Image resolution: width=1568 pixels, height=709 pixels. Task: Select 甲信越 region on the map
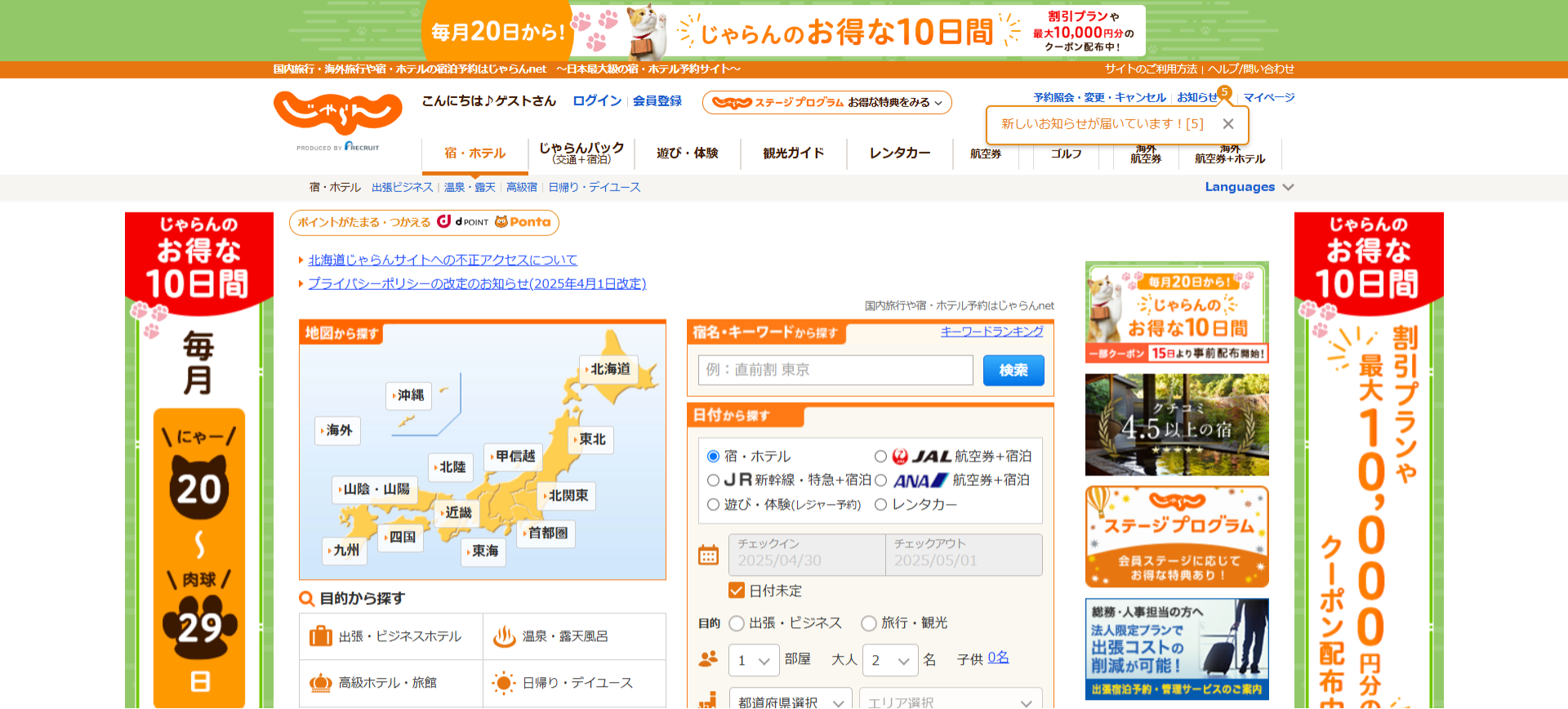point(514,457)
